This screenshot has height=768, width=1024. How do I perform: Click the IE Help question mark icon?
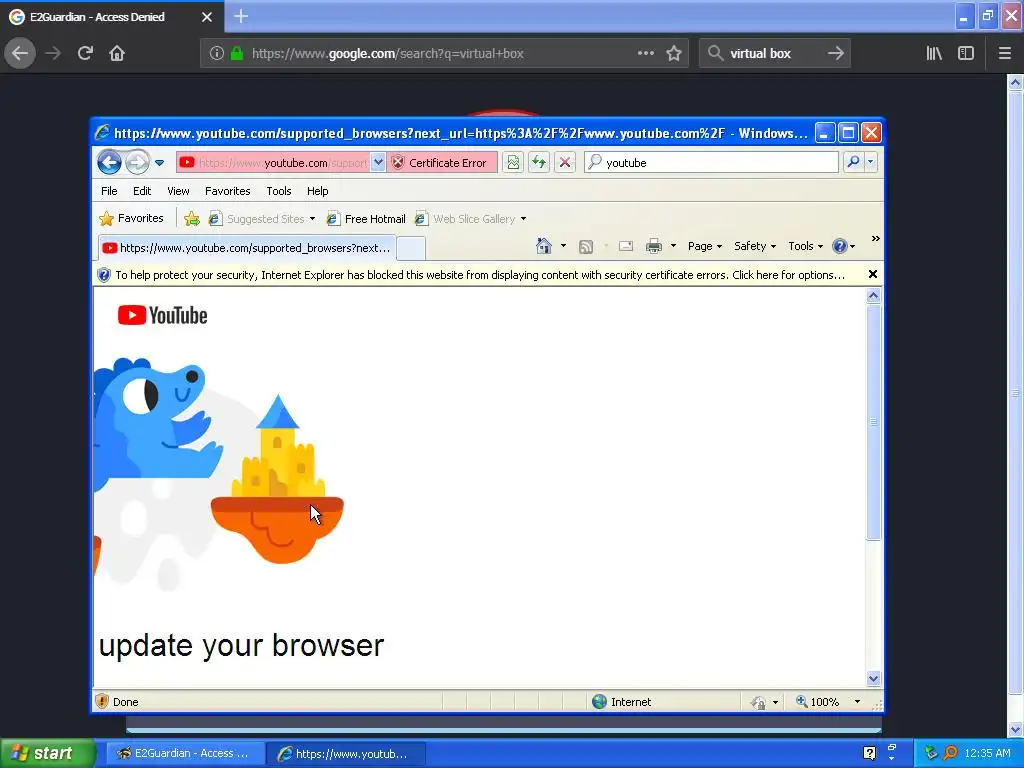840,246
